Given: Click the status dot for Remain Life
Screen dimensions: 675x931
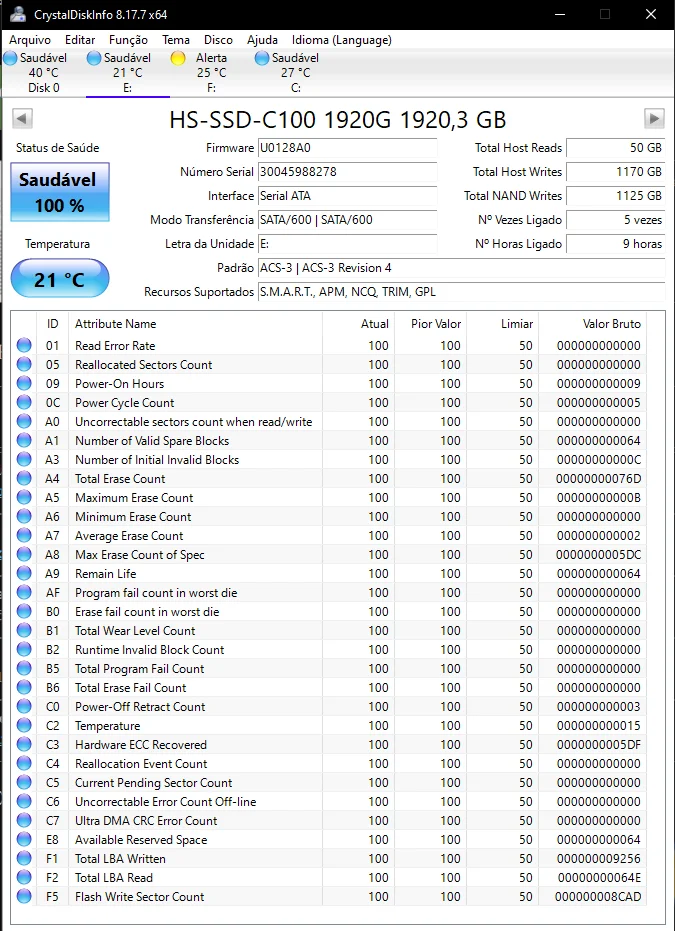Looking at the screenshot, I should pyautogui.click(x=24, y=574).
